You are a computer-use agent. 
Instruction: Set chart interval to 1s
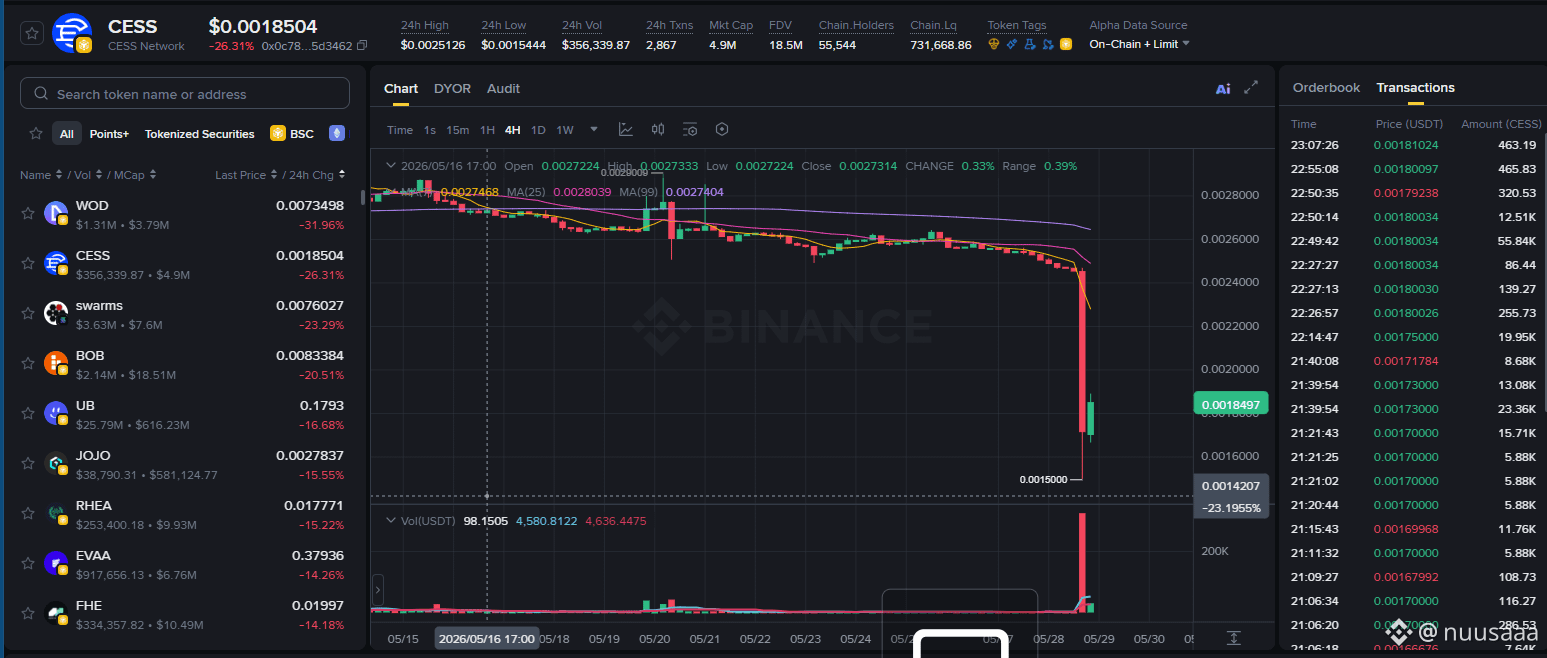(430, 130)
